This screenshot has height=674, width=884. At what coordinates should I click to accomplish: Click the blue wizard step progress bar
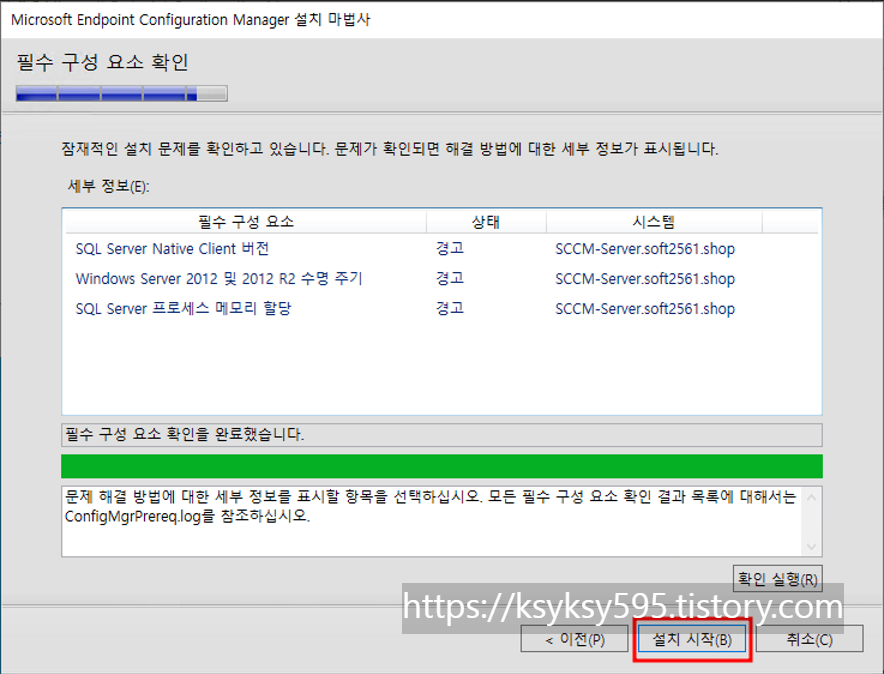[x=122, y=94]
